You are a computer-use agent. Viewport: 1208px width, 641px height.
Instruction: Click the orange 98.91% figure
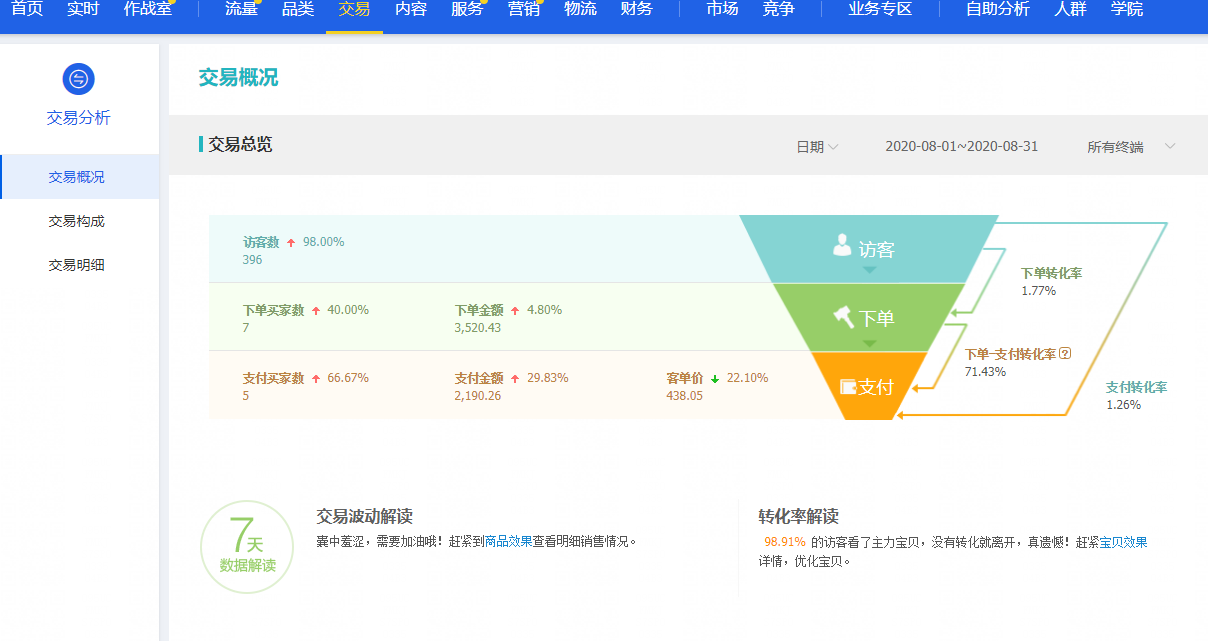(x=785, y=542)
